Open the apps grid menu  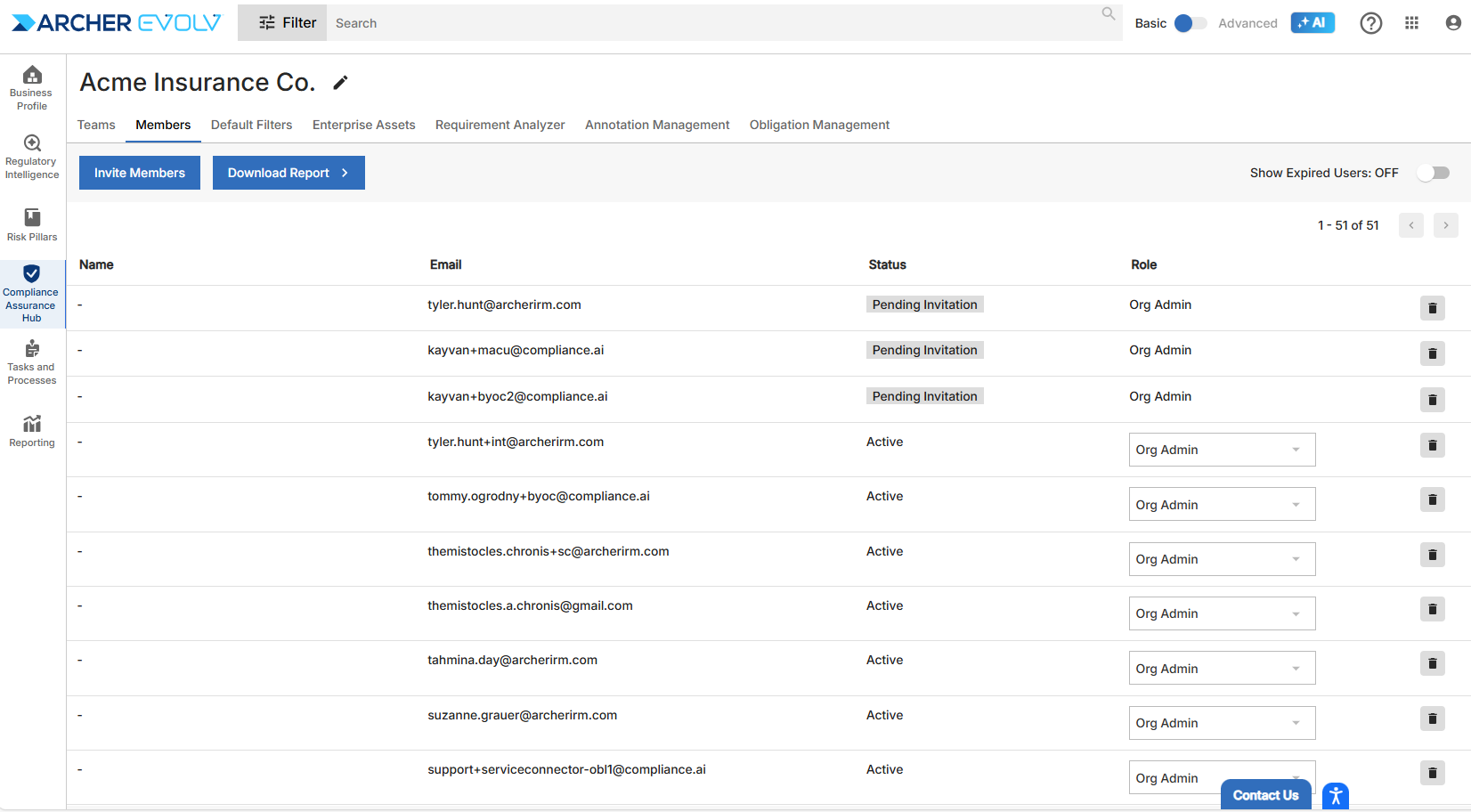tap(1411, 23)
